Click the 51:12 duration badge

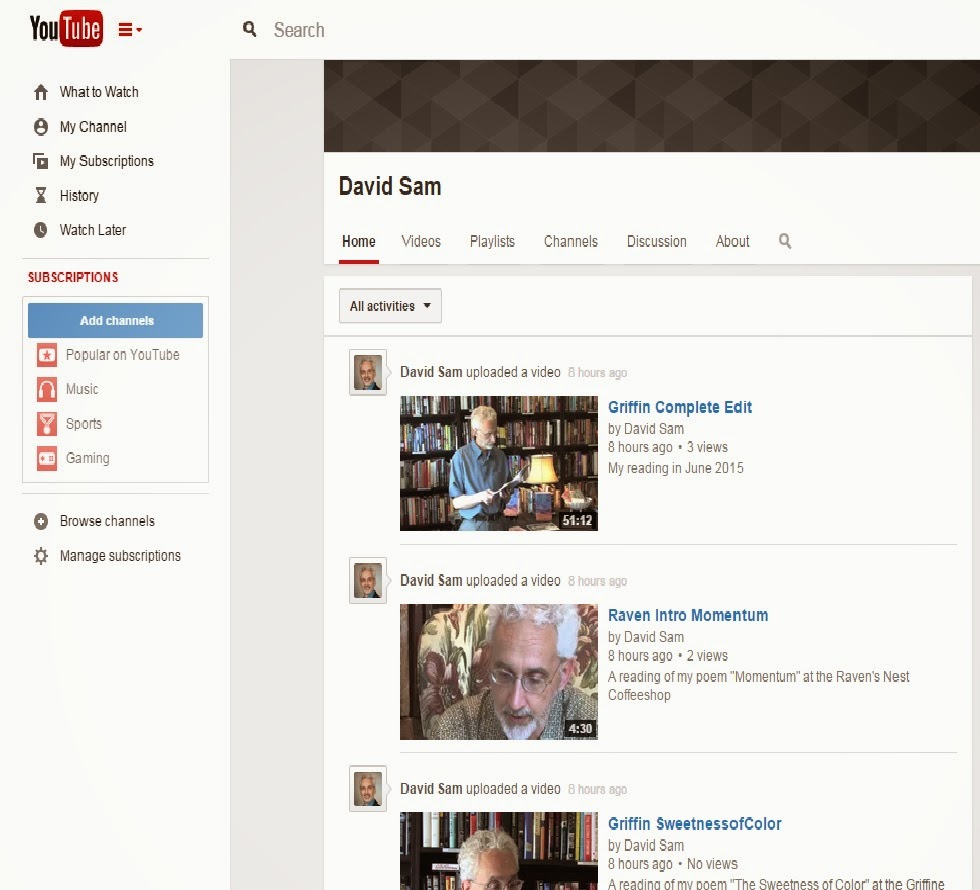pos(577,520)
